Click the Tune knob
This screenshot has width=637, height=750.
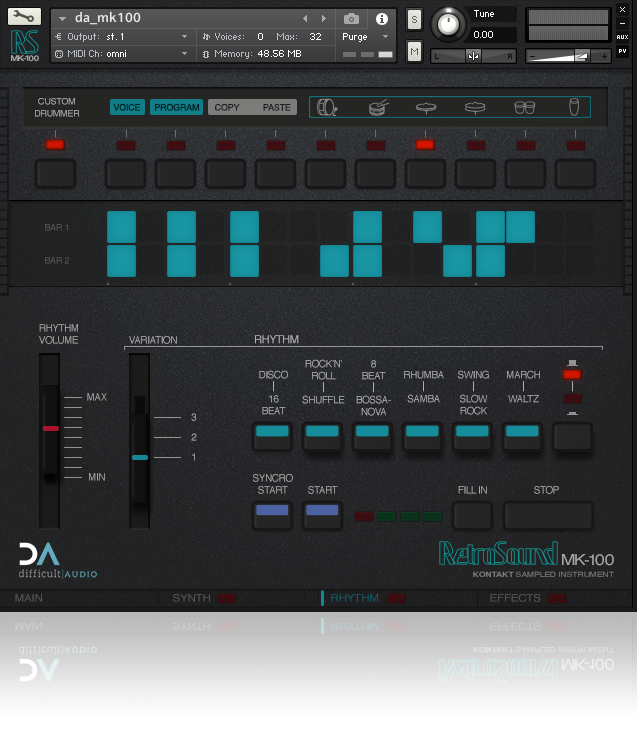click(448, 24)
